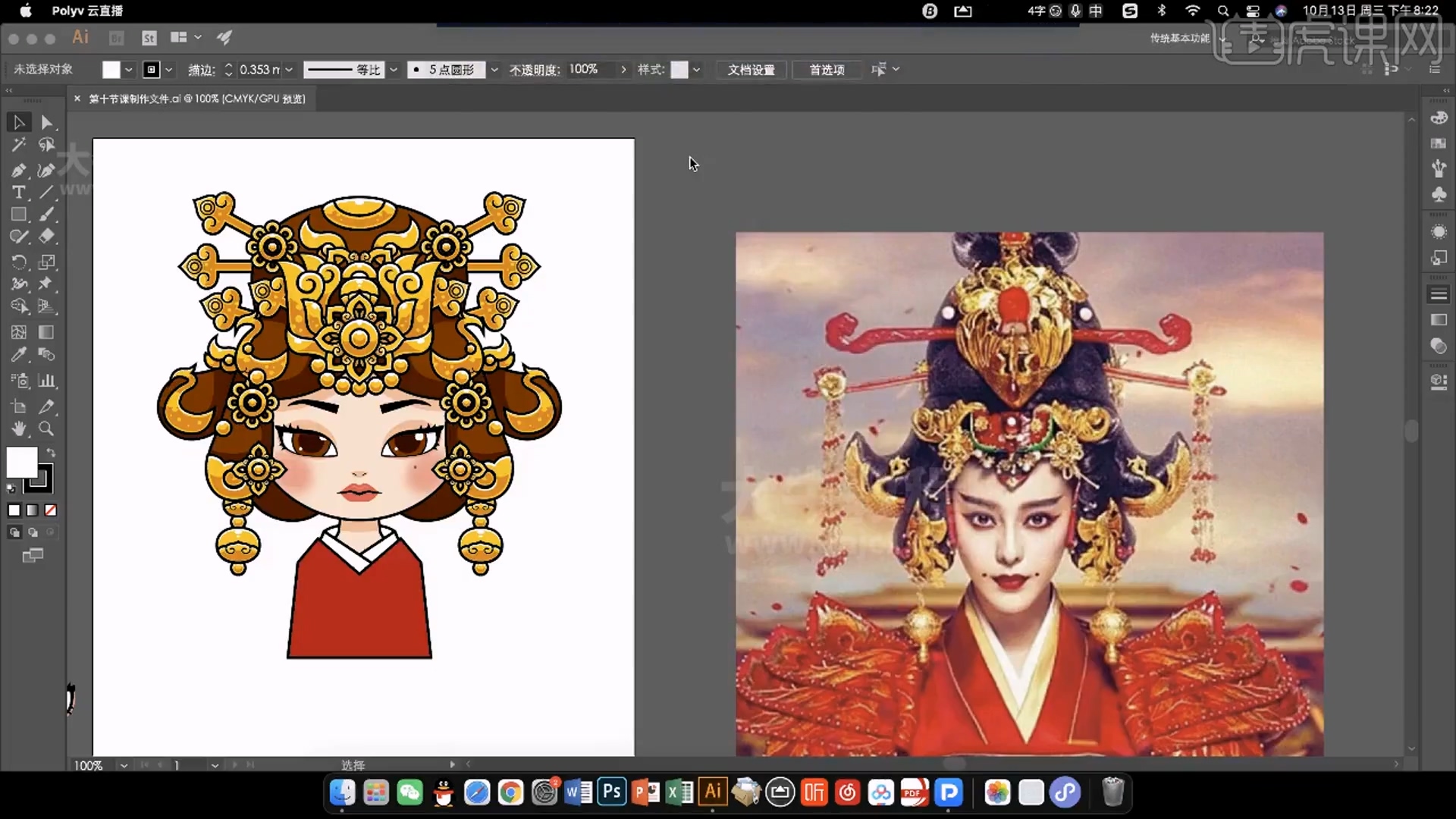Open variable width profile dropdown
1456x819 pixels.
(394, 70)
